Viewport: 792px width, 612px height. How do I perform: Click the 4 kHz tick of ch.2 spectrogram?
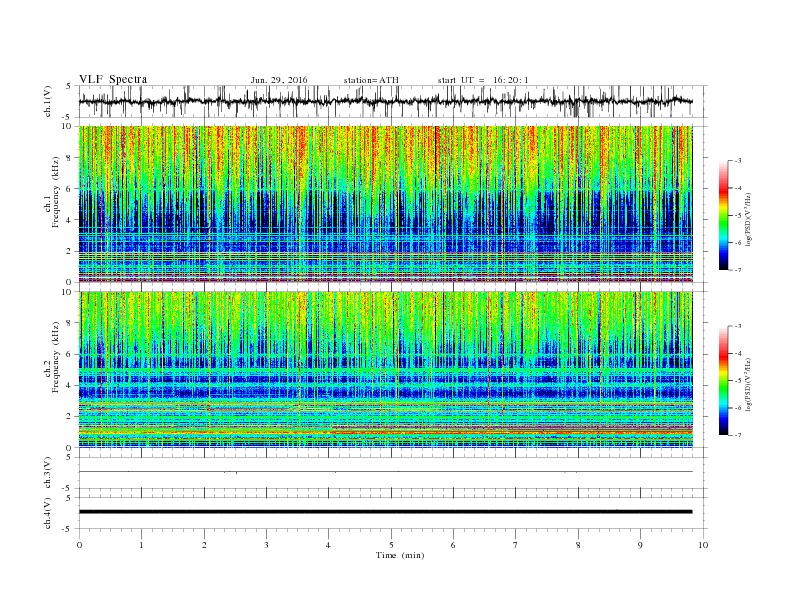[70, 386]
